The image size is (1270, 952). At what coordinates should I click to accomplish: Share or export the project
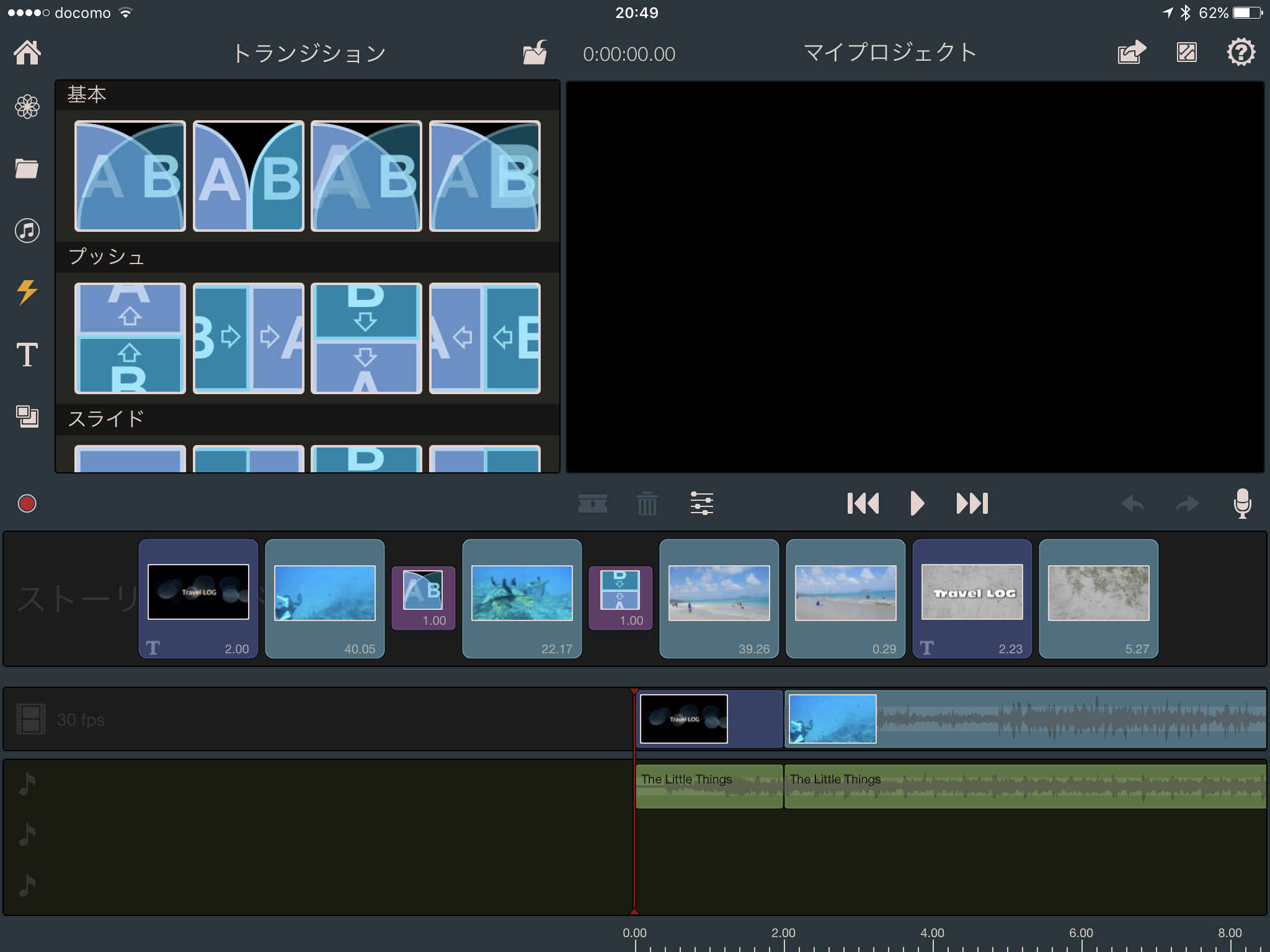(x=1132, y=53)
